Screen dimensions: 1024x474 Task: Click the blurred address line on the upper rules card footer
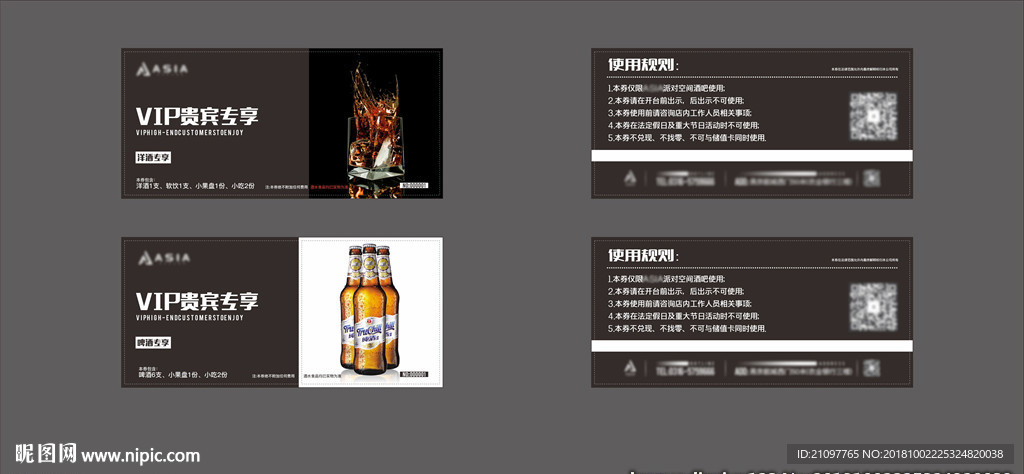click(792, 180)
